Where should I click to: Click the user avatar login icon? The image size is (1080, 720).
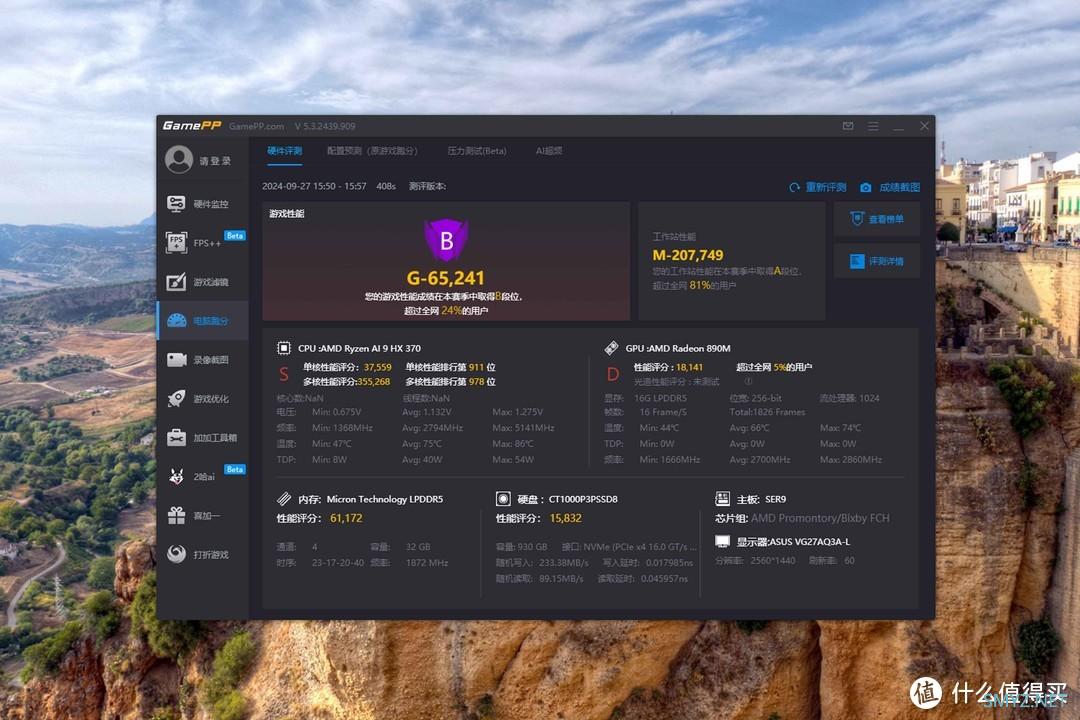(x=179, y=160)
